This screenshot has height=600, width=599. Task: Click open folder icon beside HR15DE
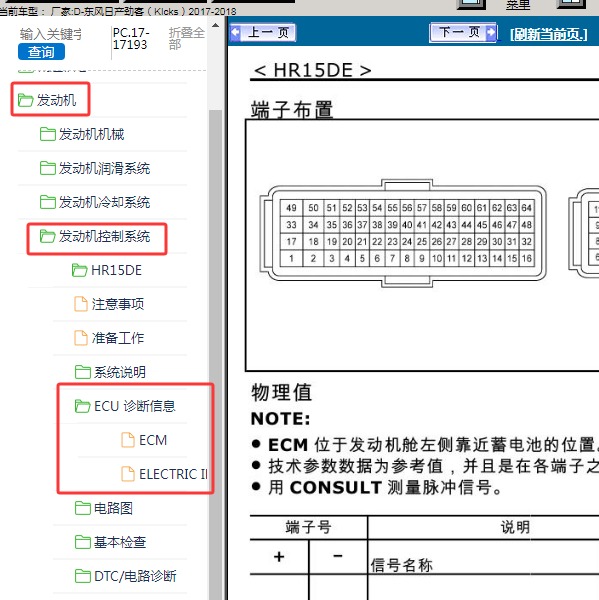[x=80, y=271]
